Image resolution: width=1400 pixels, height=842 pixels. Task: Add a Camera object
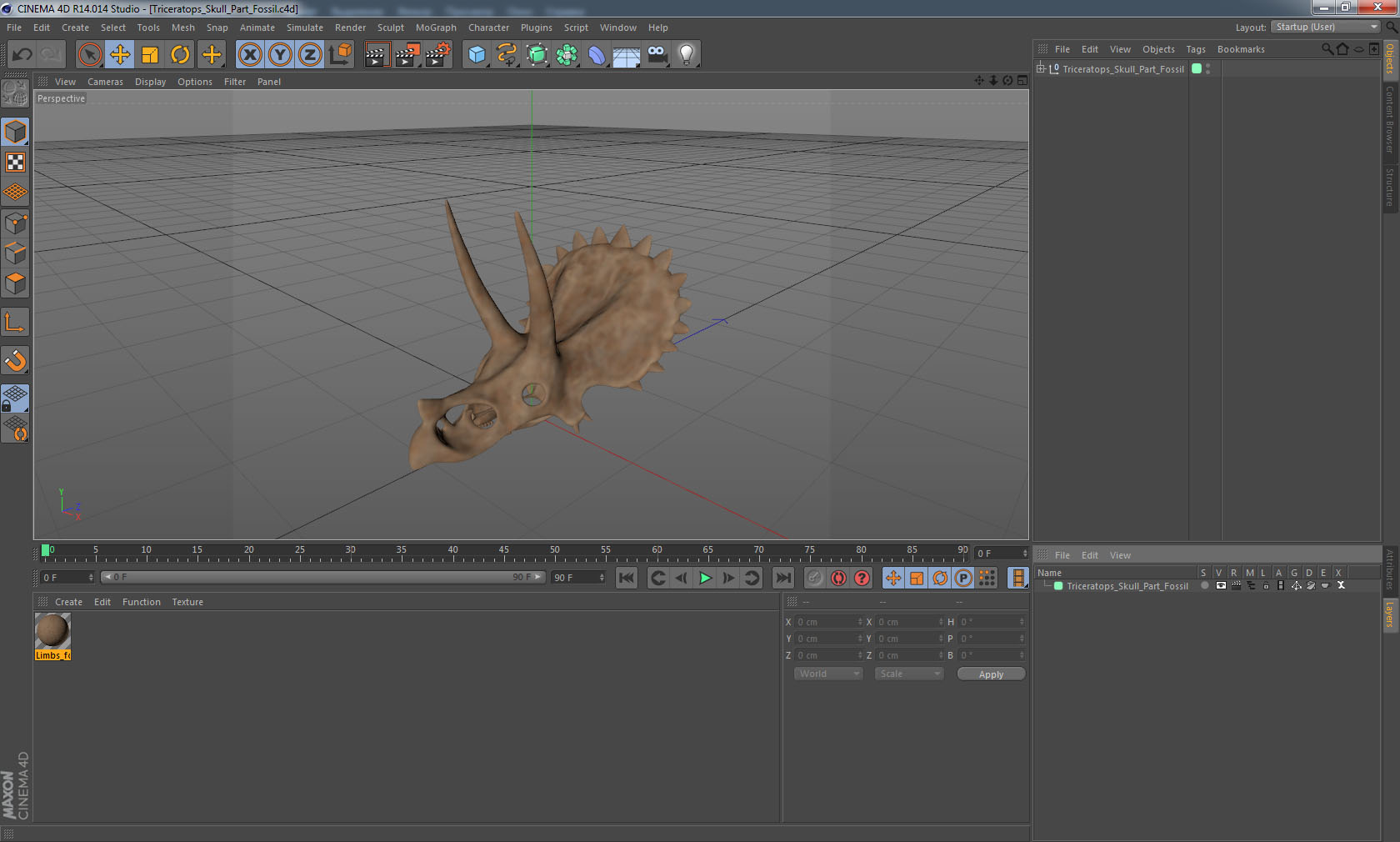pos(657,55)
